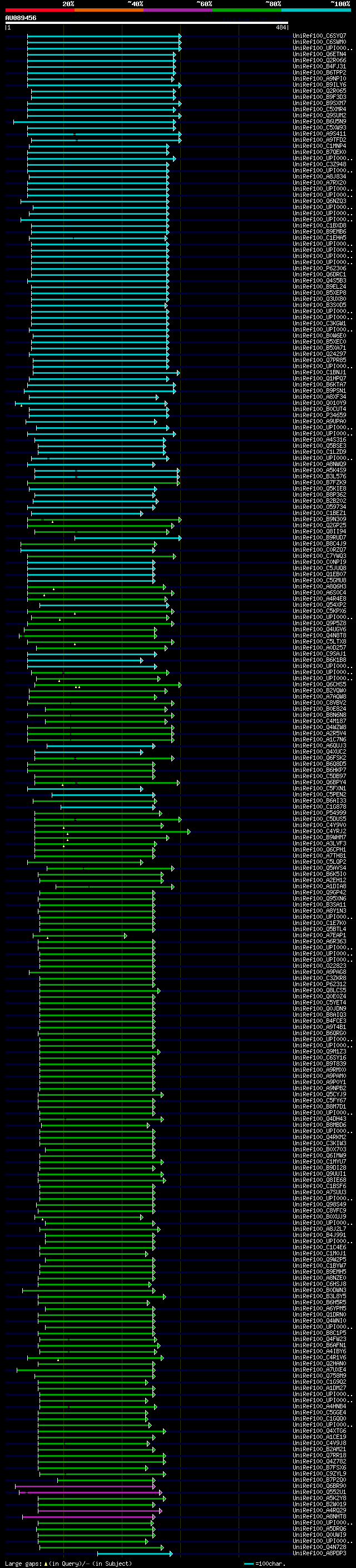This screenshot has width=356, height=1568.
Task: Open hit UniRef100_A9UPA0
Action: pos(319,421)
